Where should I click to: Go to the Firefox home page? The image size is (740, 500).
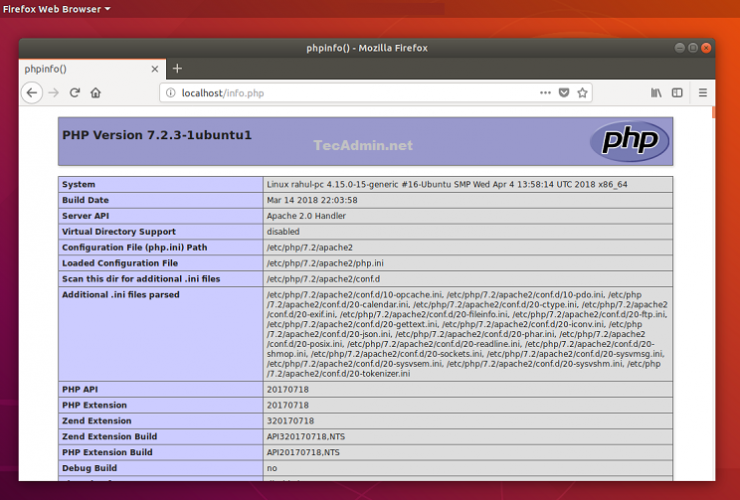coord(96,93)
